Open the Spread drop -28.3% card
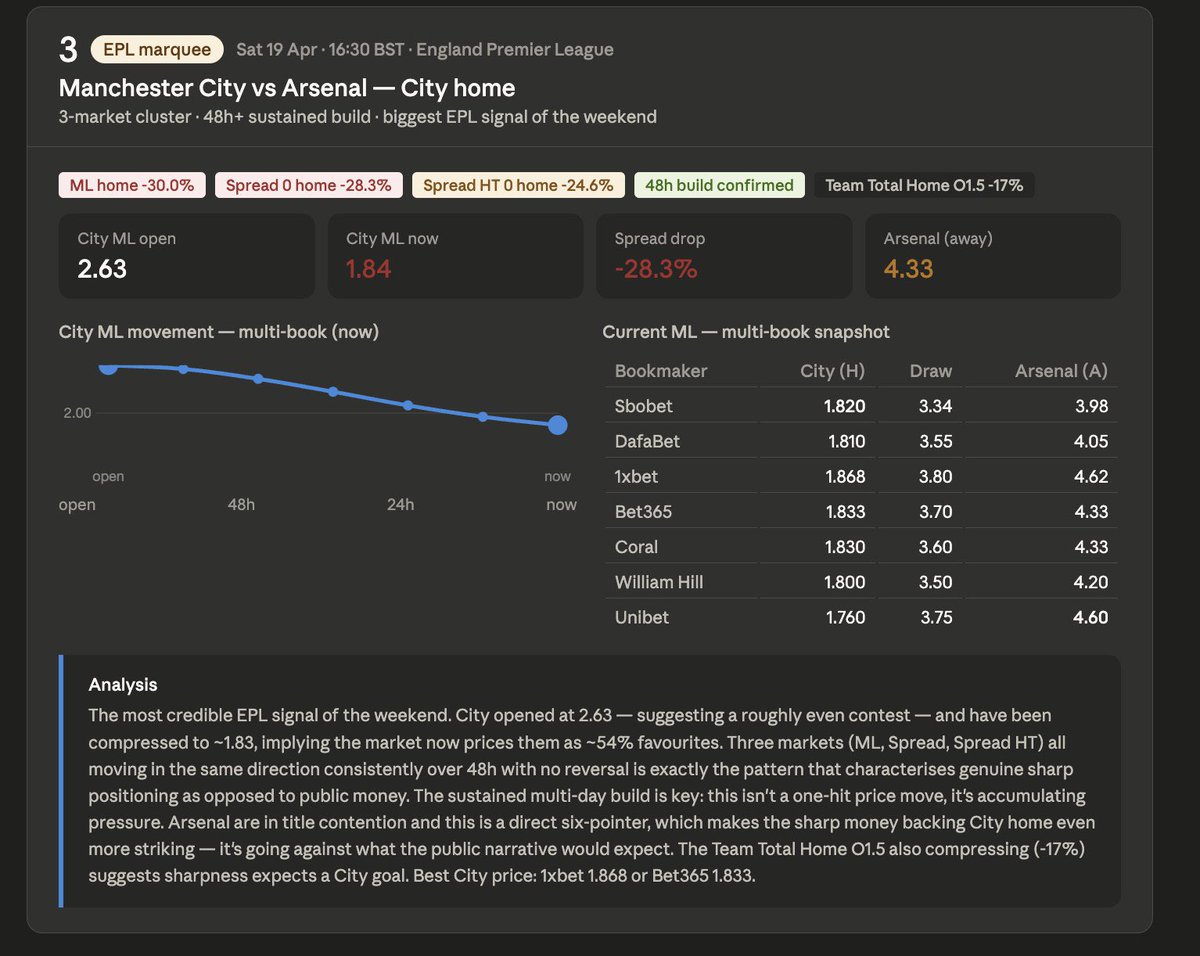 (724, 256)
